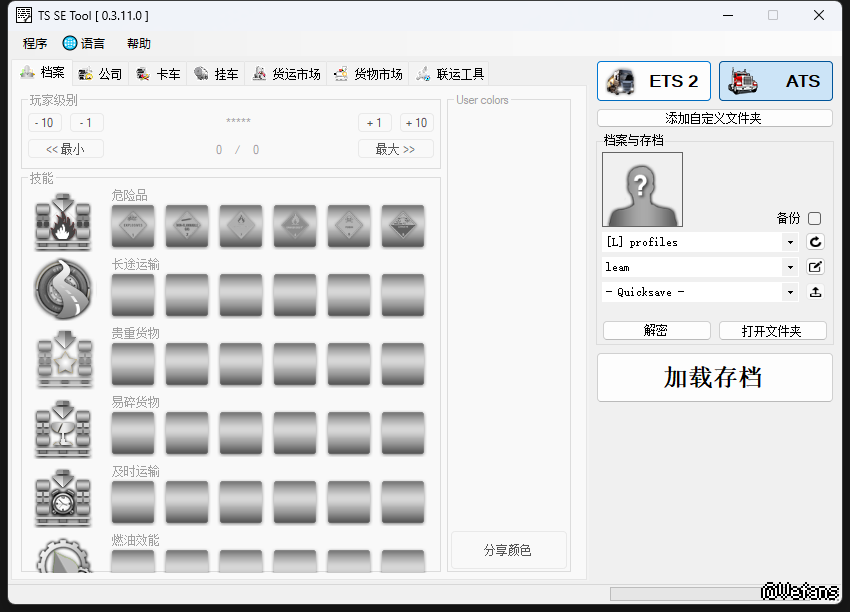Viewport: 850px width, 612px height.
Task: Click the +10 player level button
Action: [x=417, y=123]
